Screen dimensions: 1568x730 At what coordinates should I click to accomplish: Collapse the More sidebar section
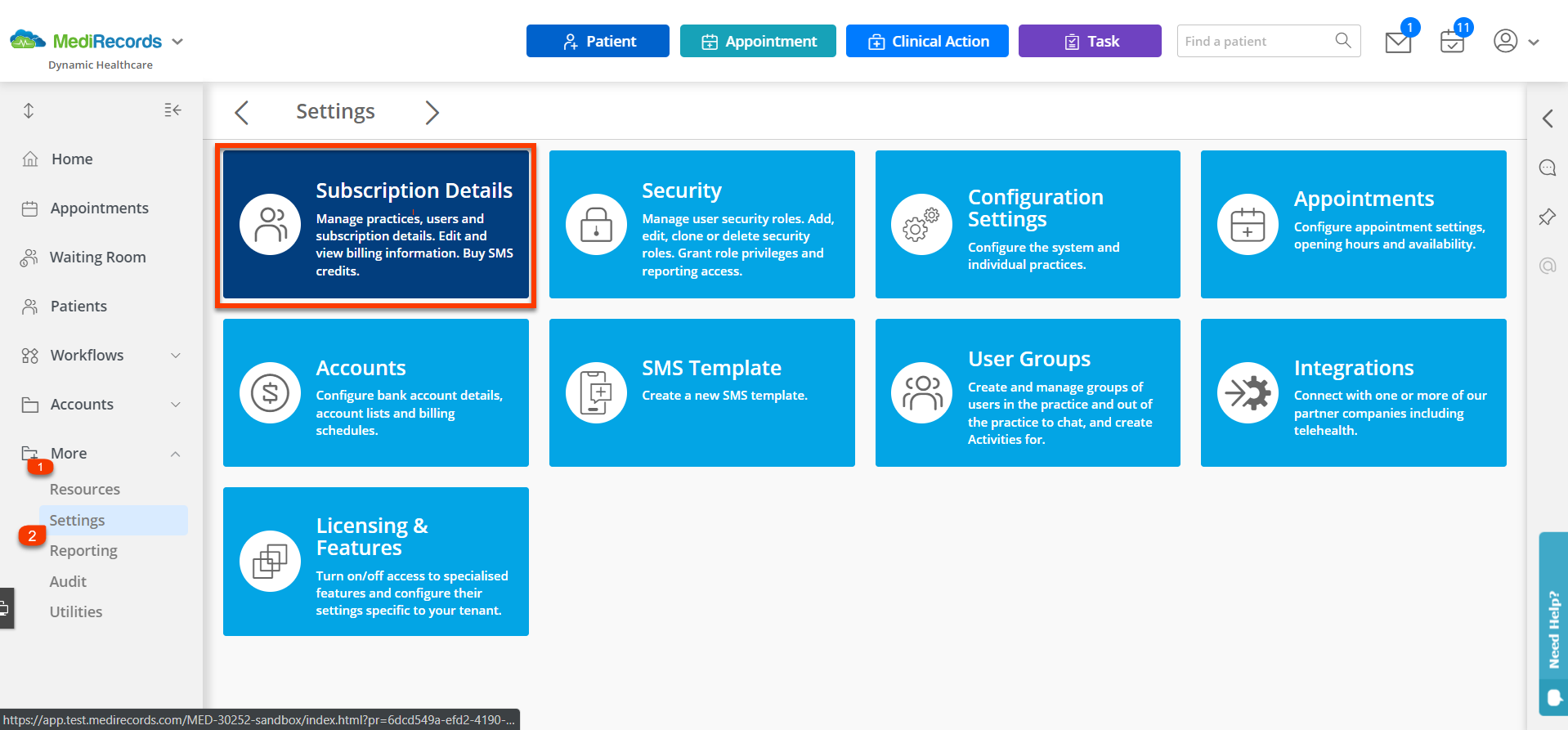point(175,454)
